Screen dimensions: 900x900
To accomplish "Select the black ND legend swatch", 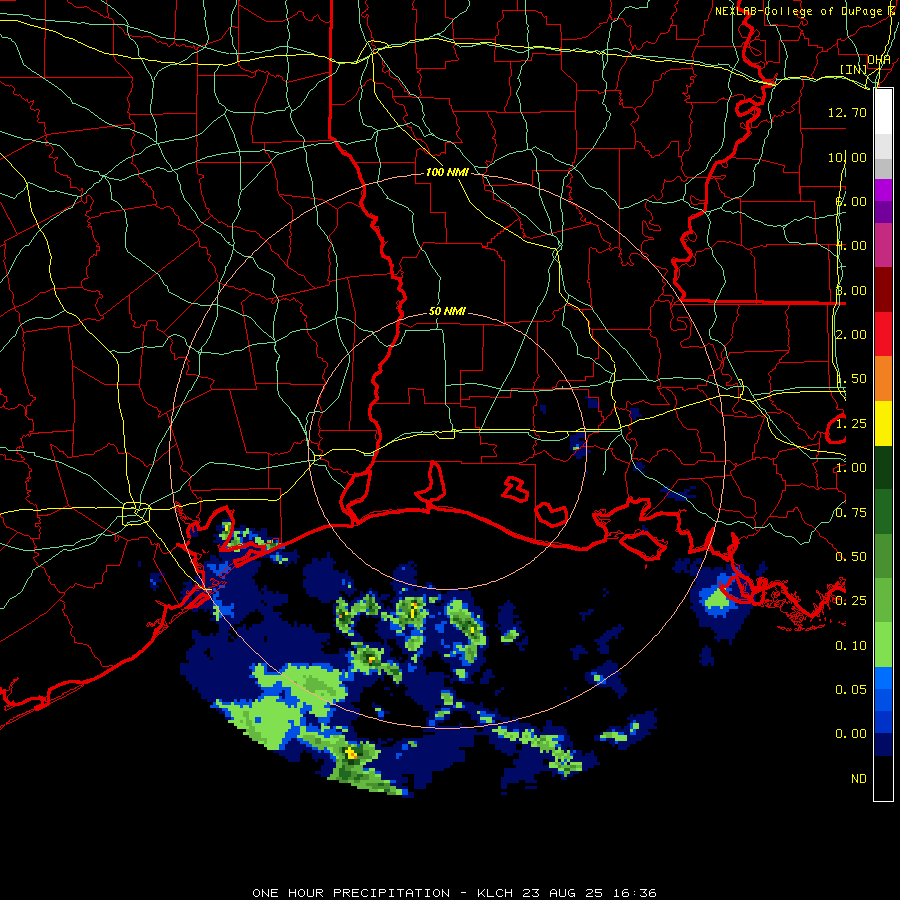I will [883, 778].
